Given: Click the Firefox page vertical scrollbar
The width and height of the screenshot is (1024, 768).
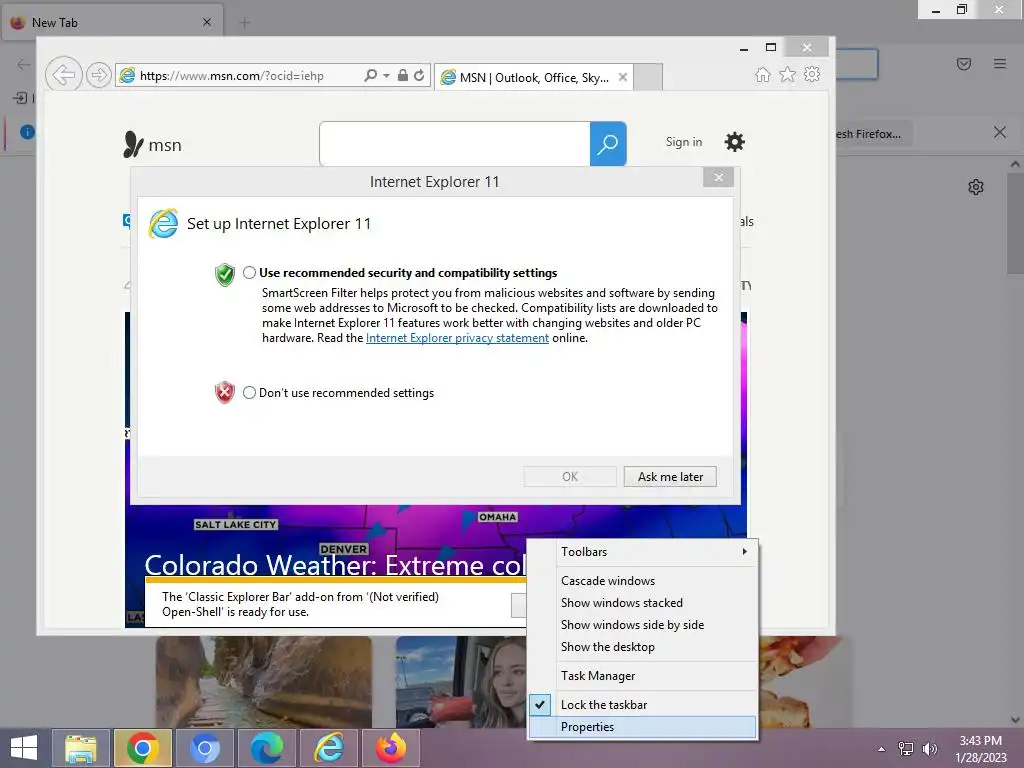Looking at the screenshot, I should coord(1015,222).
